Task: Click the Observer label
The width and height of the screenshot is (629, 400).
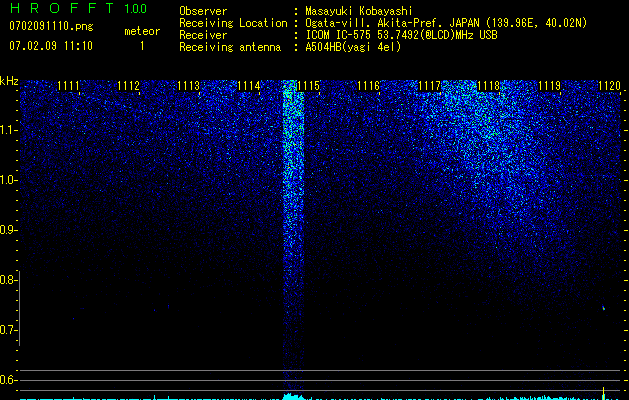Action: pos(203,11)
